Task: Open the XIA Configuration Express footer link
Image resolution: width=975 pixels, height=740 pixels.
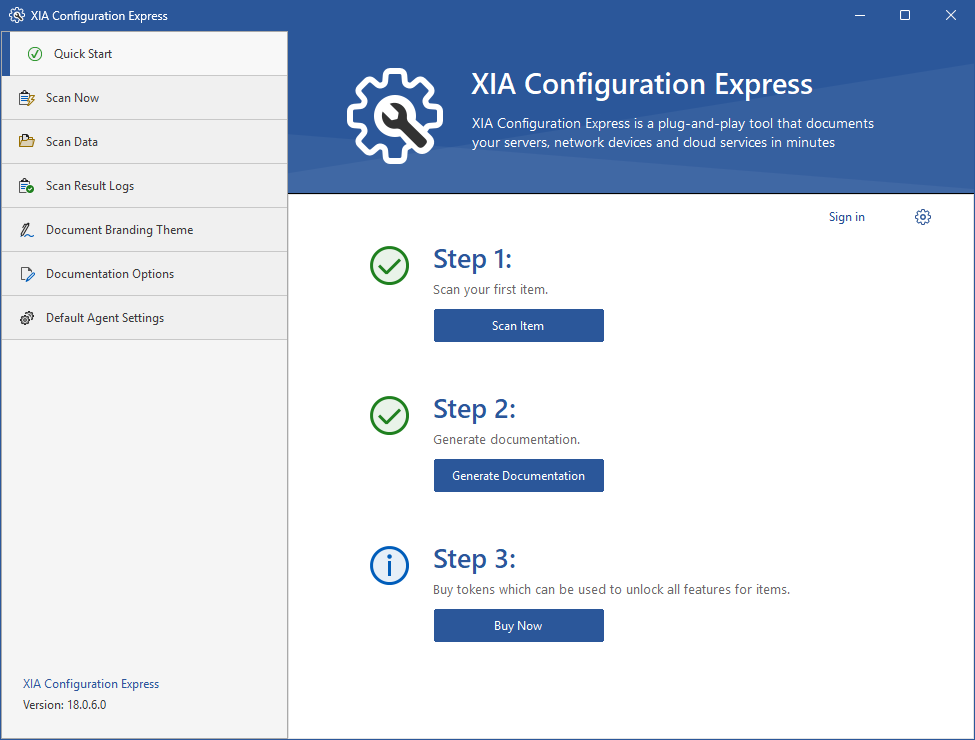Action: click(x=91, y=684)
